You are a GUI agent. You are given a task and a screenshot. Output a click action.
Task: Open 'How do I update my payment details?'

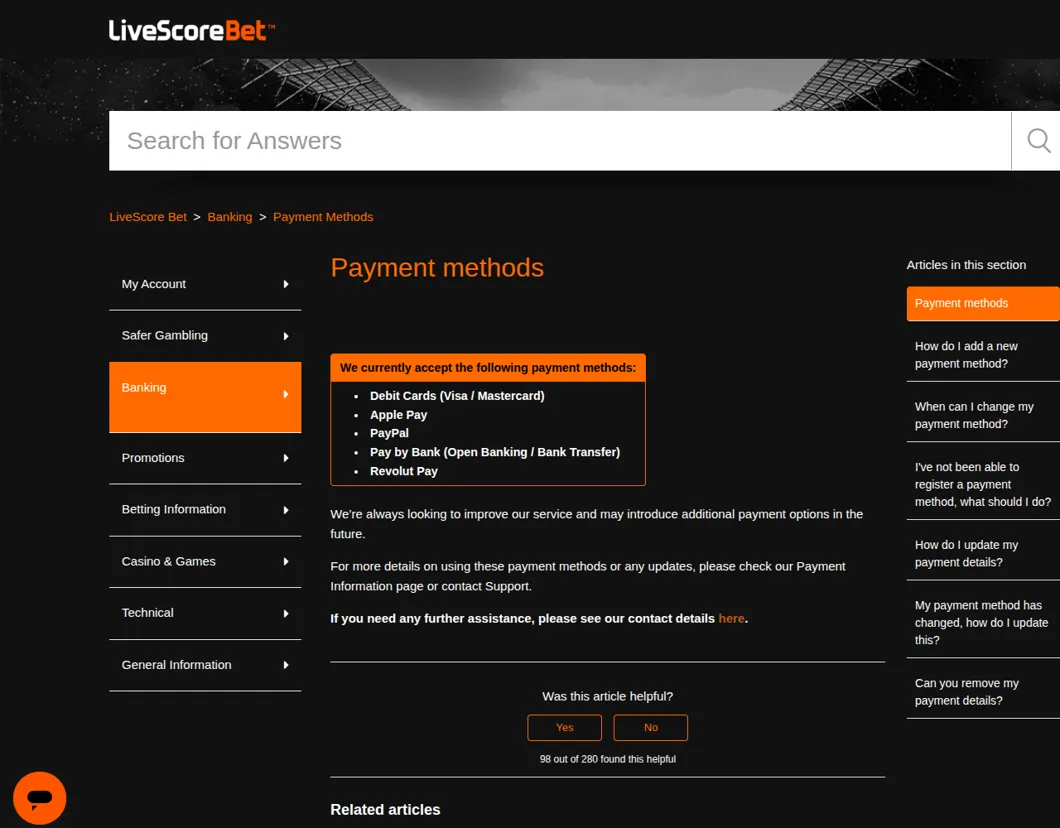click(983, 554)
